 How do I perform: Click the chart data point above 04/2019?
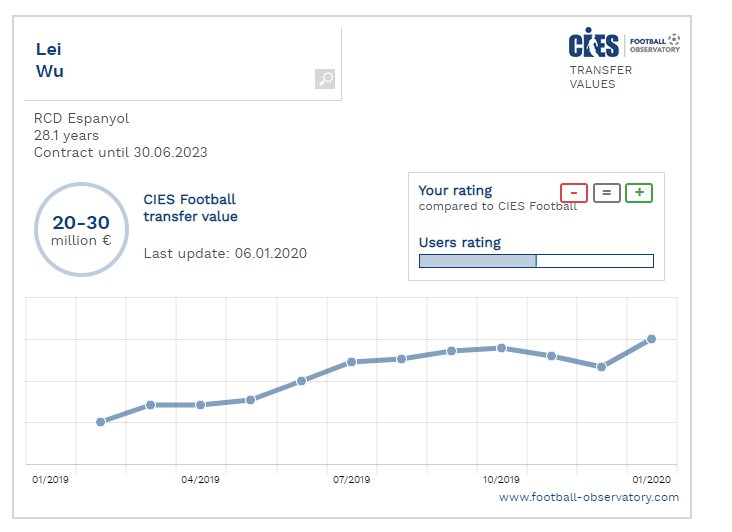(200, 405)
